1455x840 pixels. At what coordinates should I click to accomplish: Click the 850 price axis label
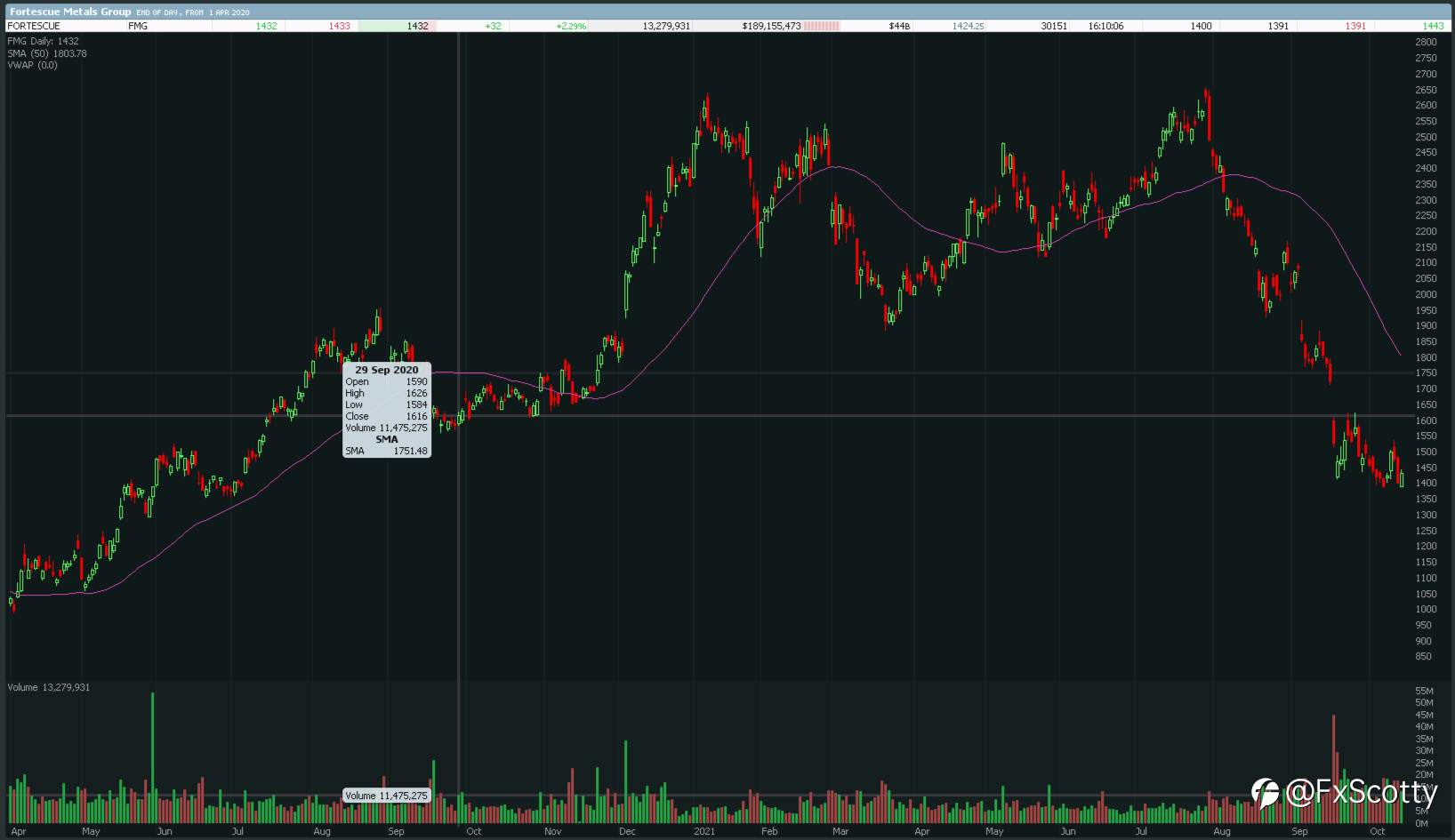point(1423,656)
